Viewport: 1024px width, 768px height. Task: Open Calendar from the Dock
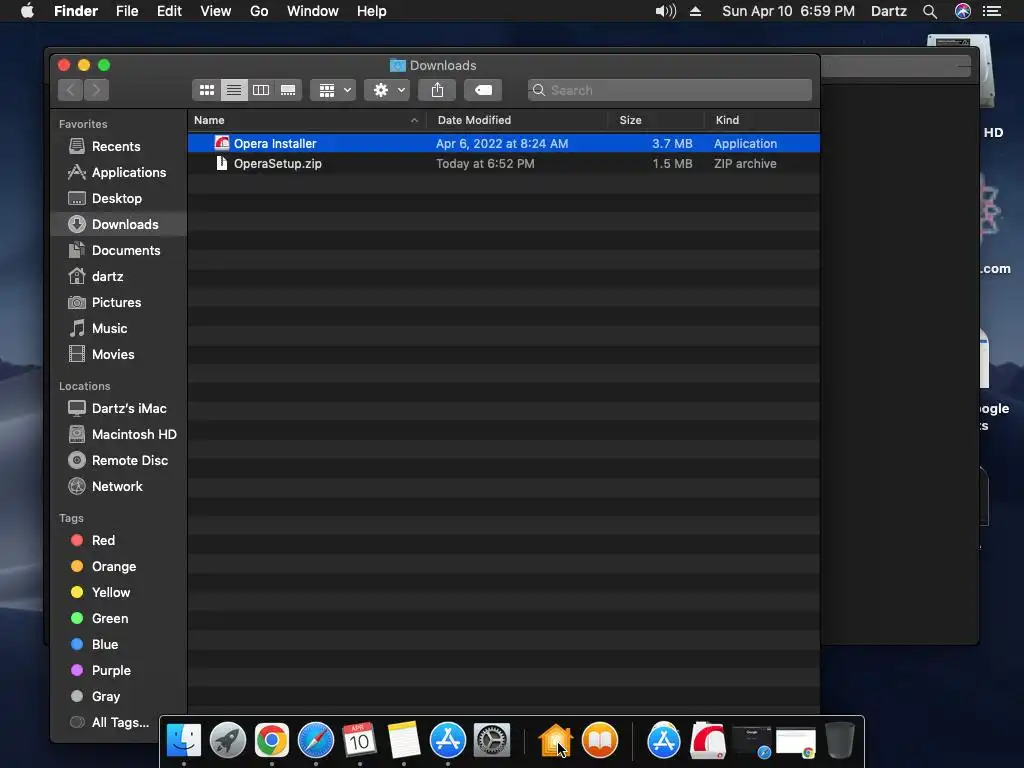(x=360, y=740)
